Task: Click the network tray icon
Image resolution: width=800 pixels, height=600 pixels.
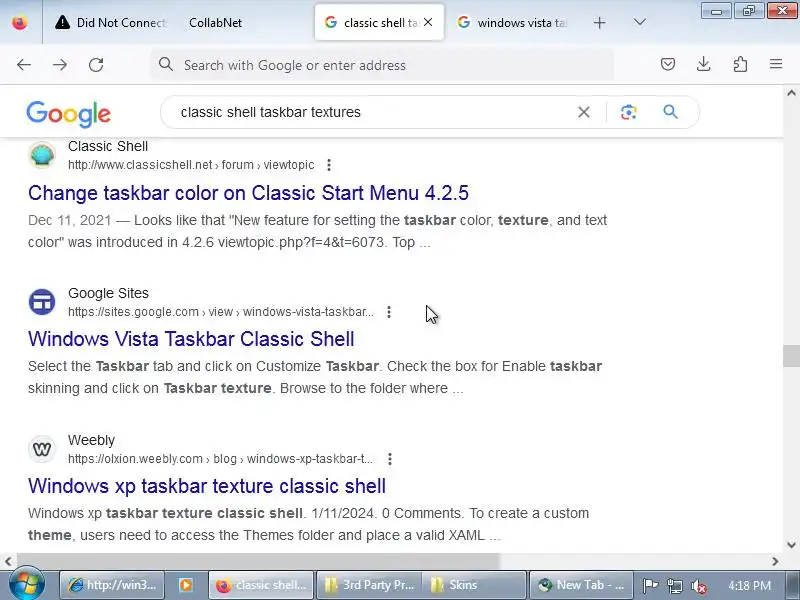Action: 674,585
